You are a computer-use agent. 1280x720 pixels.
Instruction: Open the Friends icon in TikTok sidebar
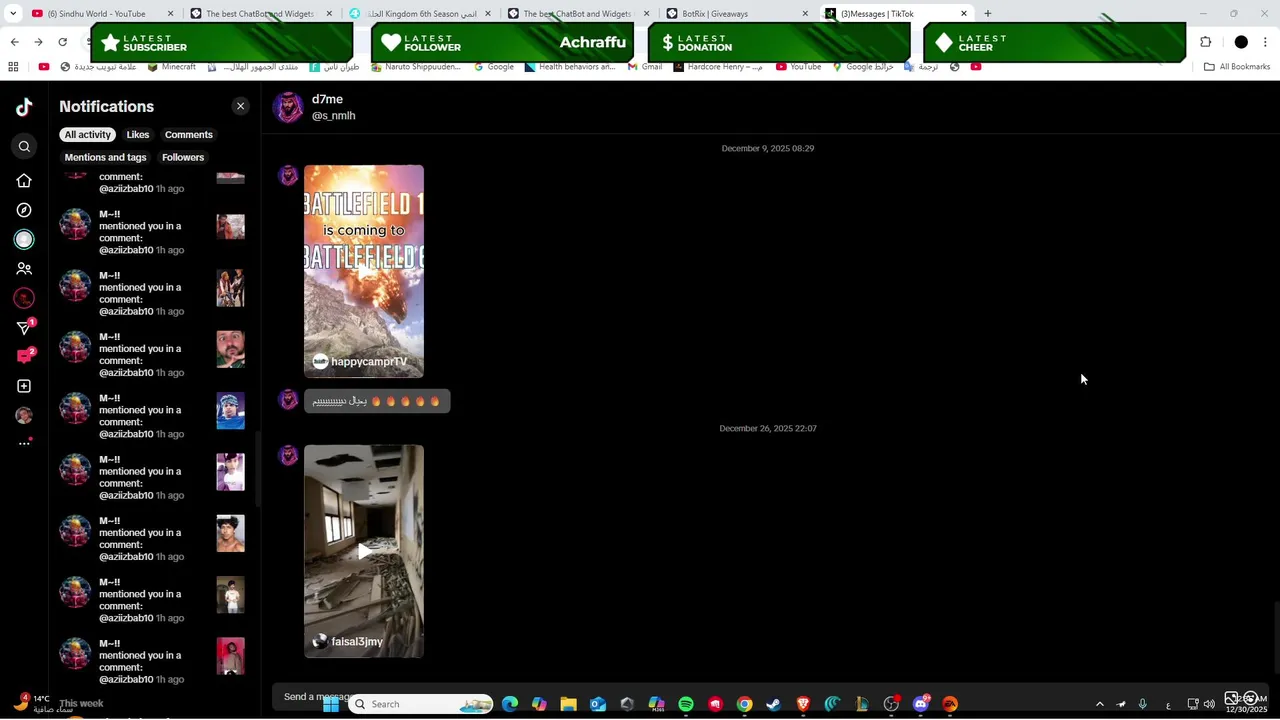point(24,269)
